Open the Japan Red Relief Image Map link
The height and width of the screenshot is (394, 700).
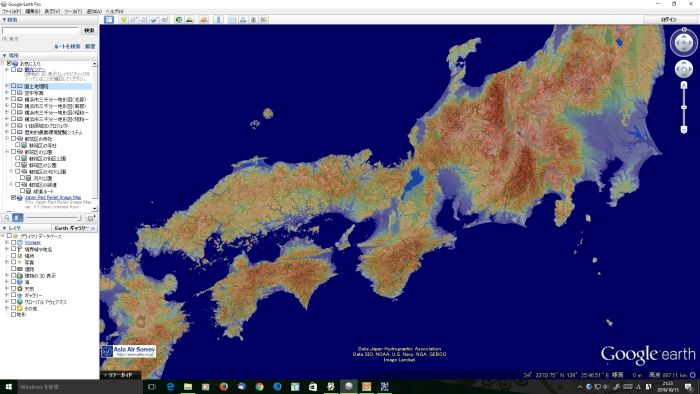pos(53,197)
